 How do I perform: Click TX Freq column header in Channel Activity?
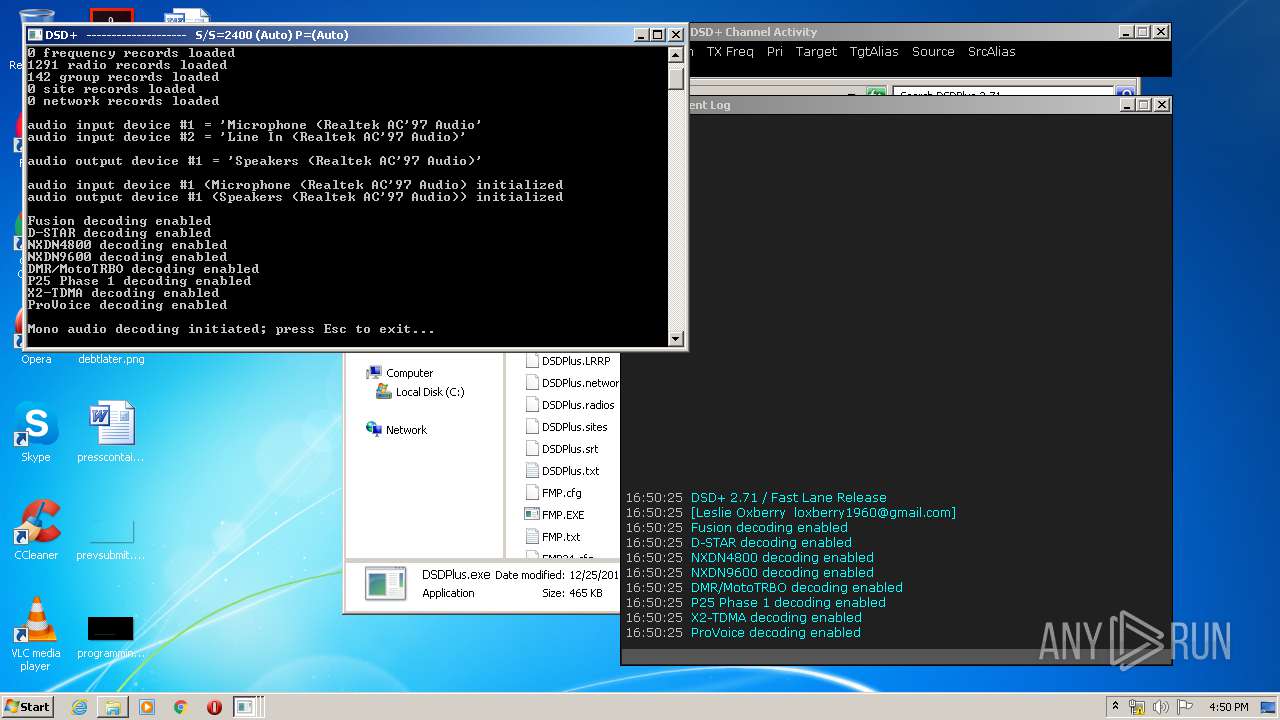point(730,52)
